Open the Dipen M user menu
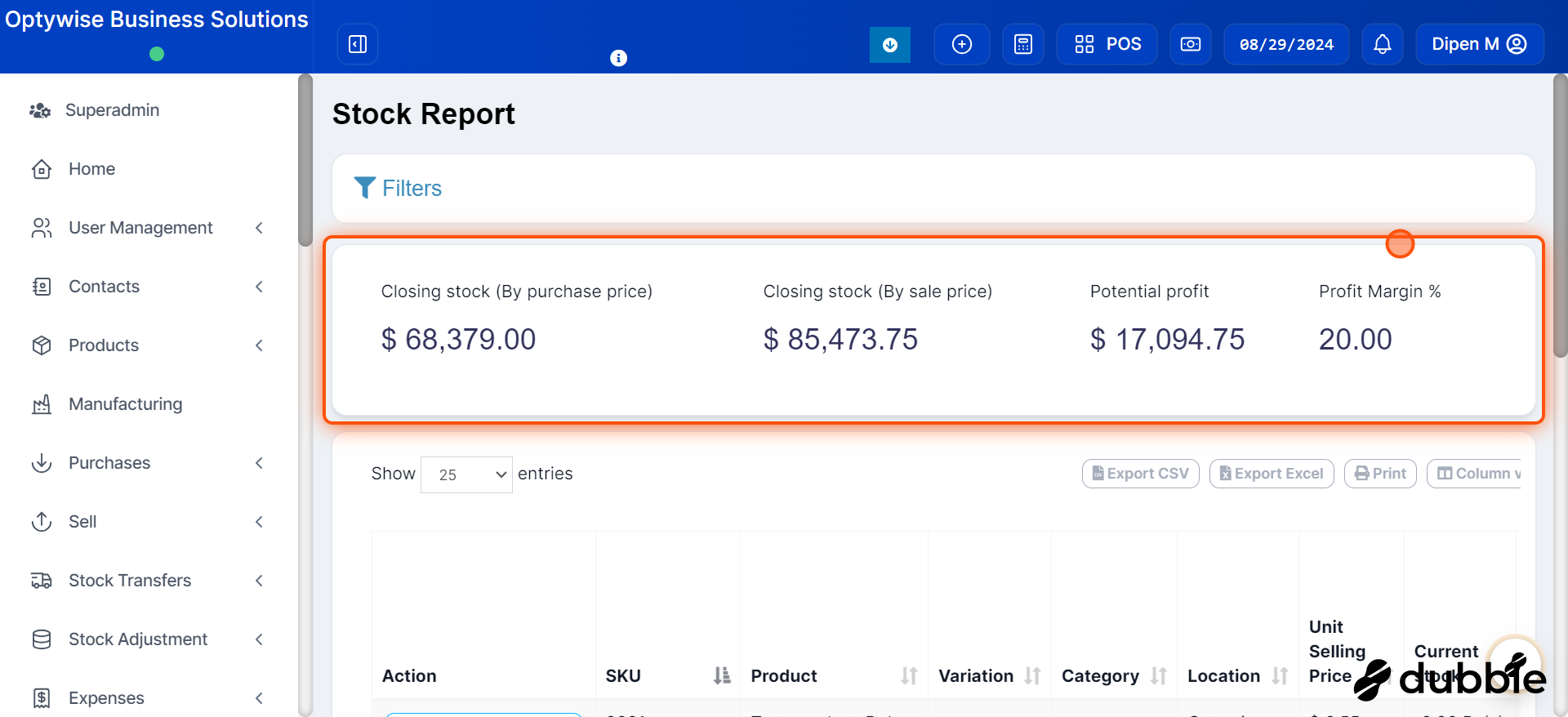 [x=1480, y=44]
